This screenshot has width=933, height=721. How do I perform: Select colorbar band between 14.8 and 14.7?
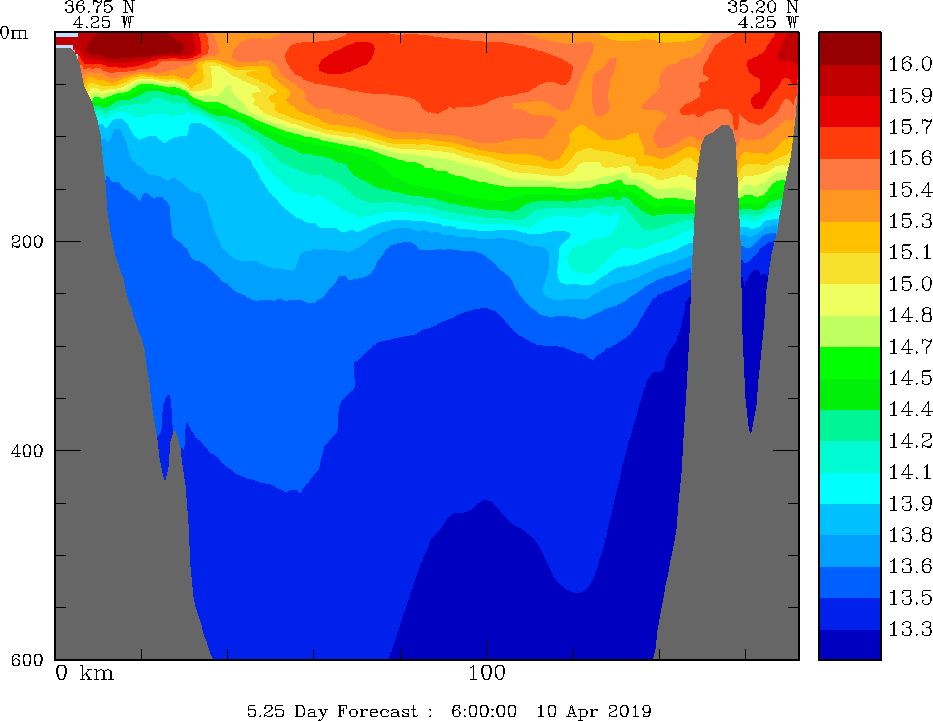pyautogui.click(x=849, y=331)
